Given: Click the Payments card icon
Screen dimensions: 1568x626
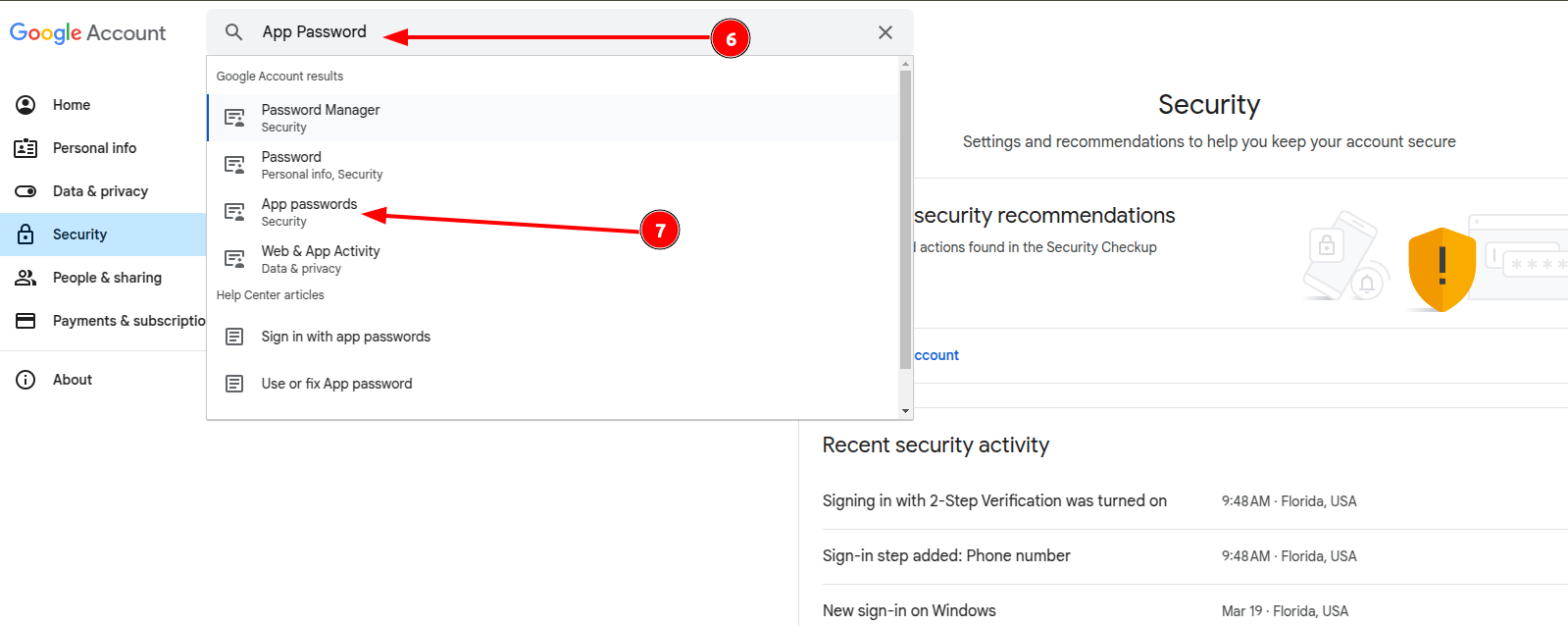Looking at the screenshot, I should (25, 321).
